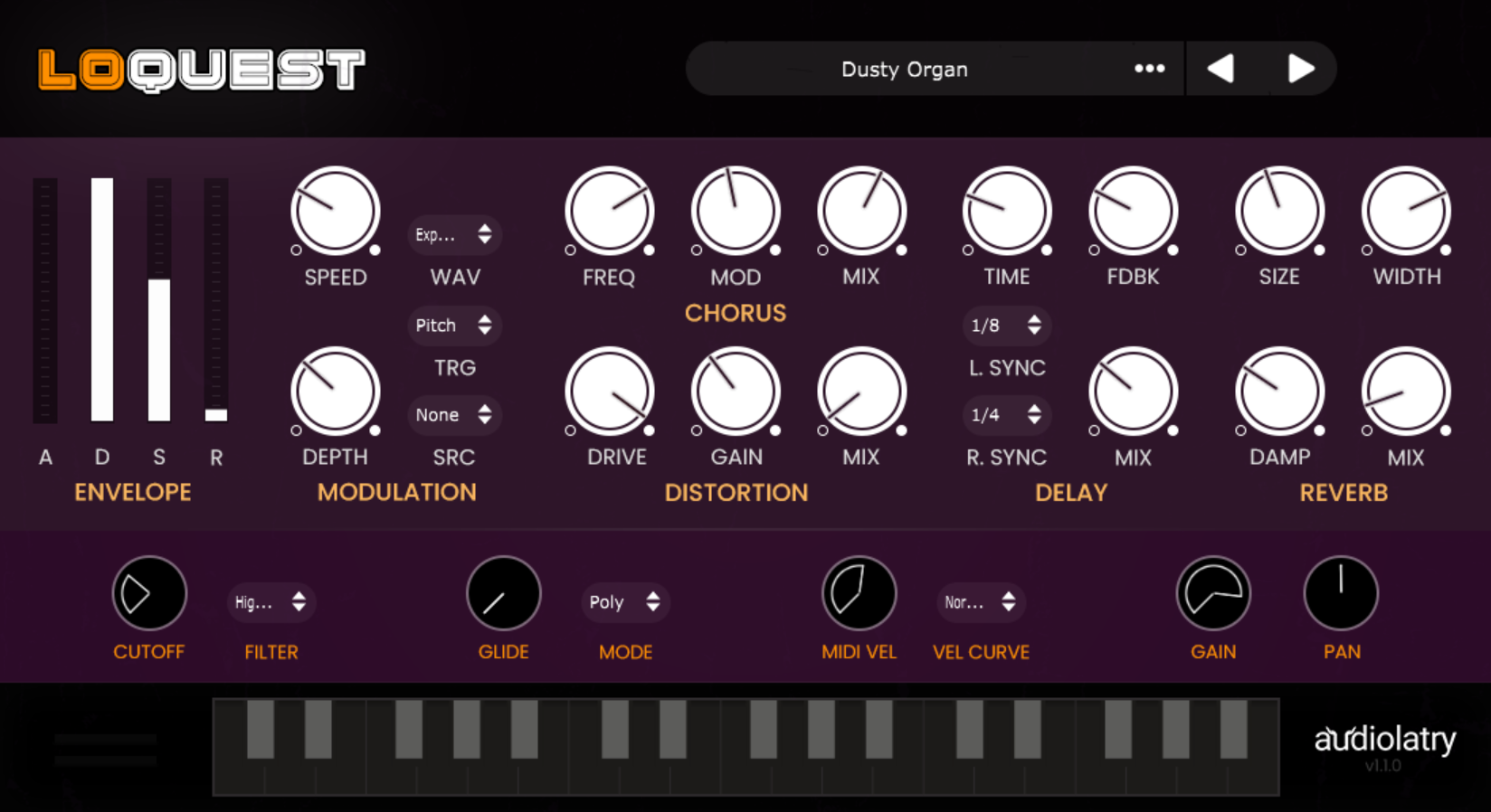Click the reverb SIZE knob
This screenshot has height=812, width=1491.
point(1279,212)
